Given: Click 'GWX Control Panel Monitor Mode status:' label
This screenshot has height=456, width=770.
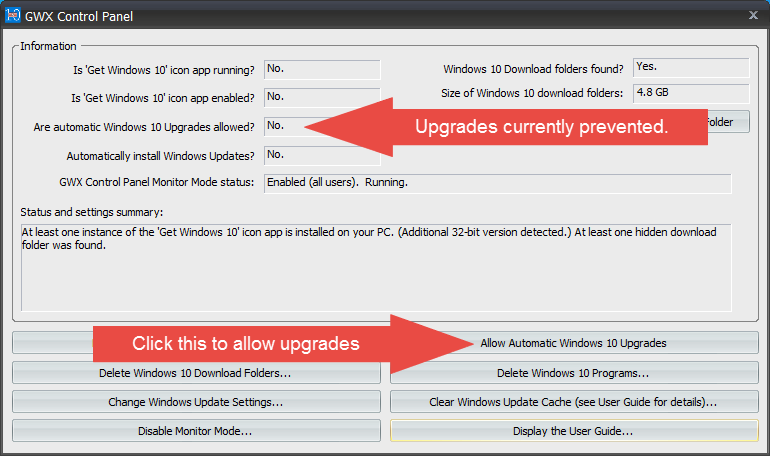Looking at the screenshot, I should point(157,182).
